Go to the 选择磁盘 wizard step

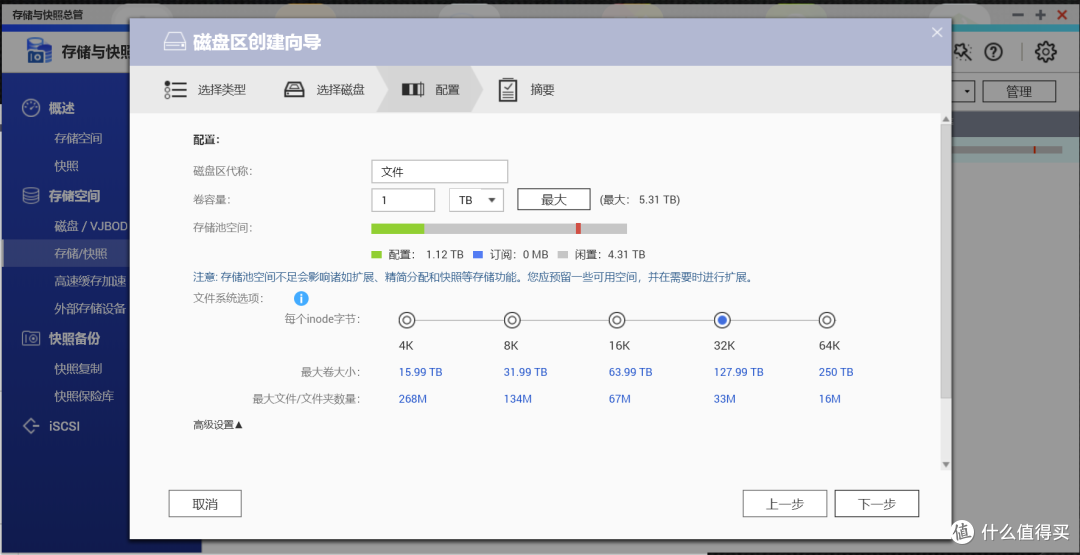point(324,90)
